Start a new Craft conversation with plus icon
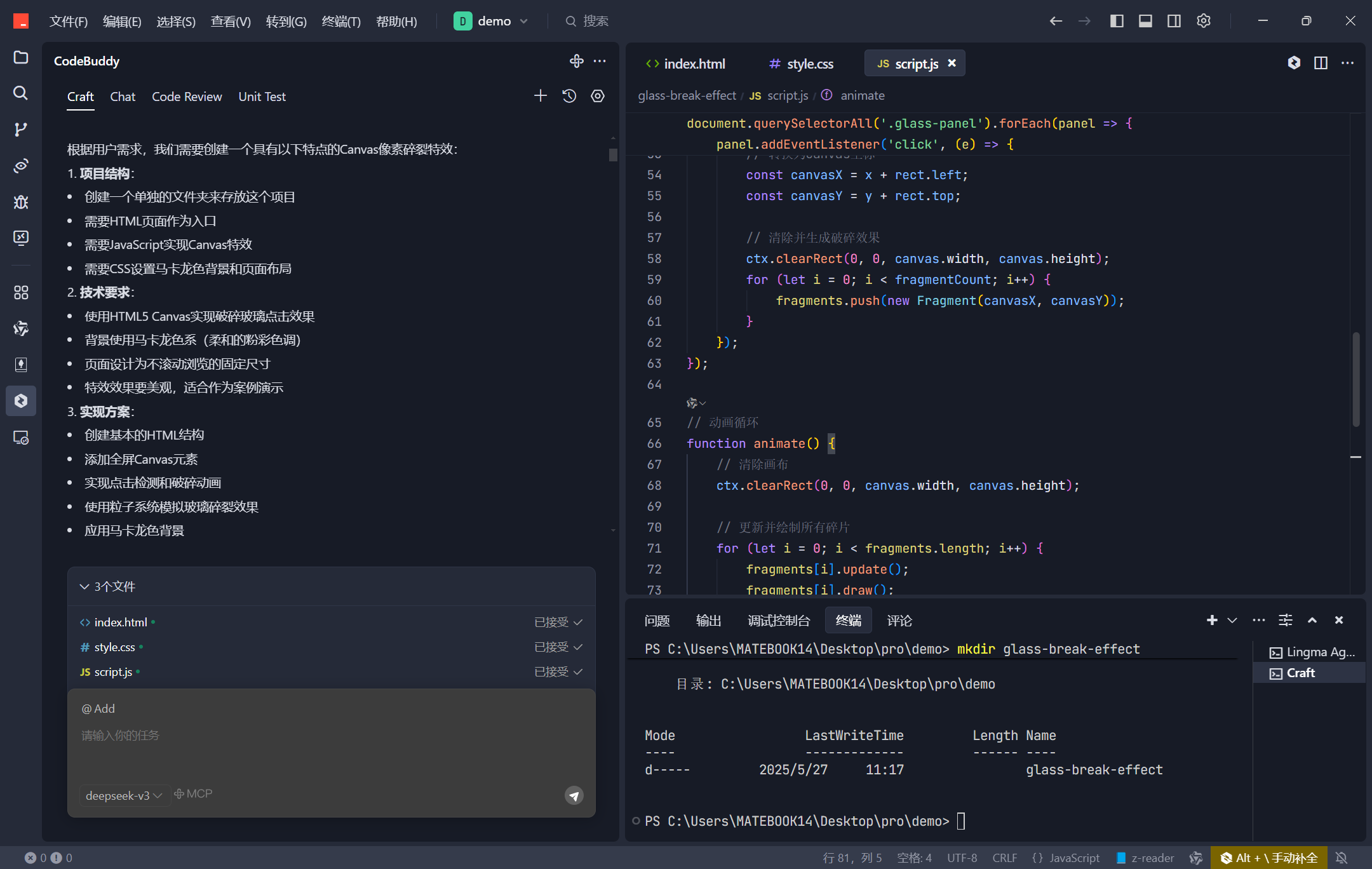Image resolution: width=1372 pixels, height=869 pixels. (540, 96)
